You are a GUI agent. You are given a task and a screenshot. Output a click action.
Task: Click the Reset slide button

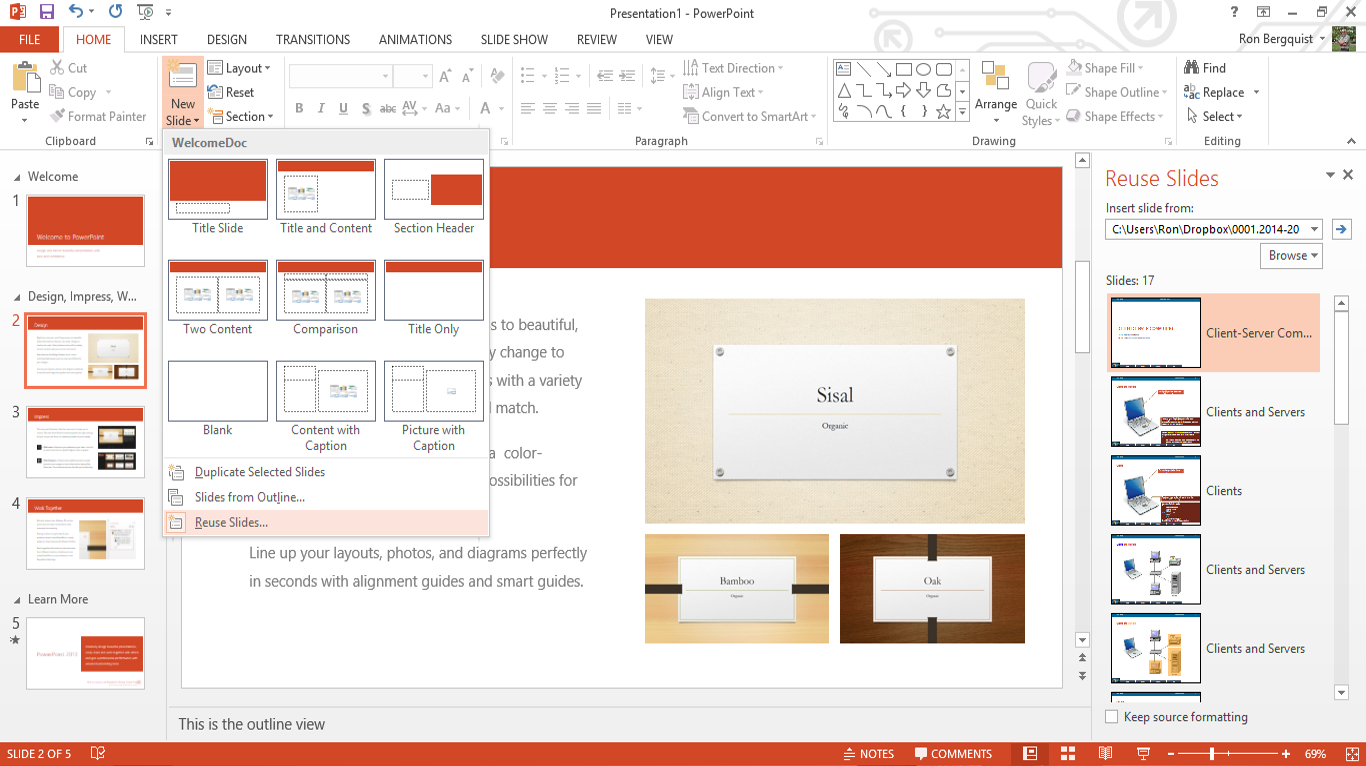tap(231, 92)
